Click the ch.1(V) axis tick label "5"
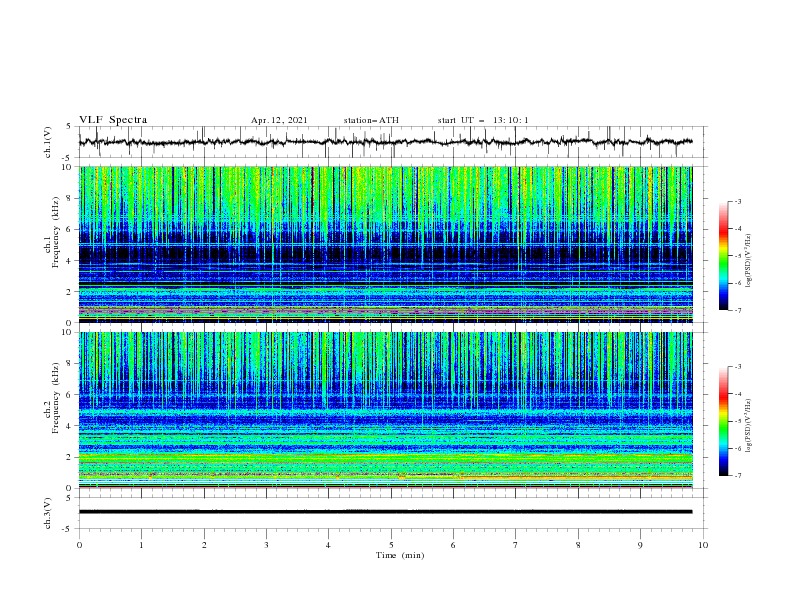This screenshot has height=612, width=792. [x=70, y=126]
